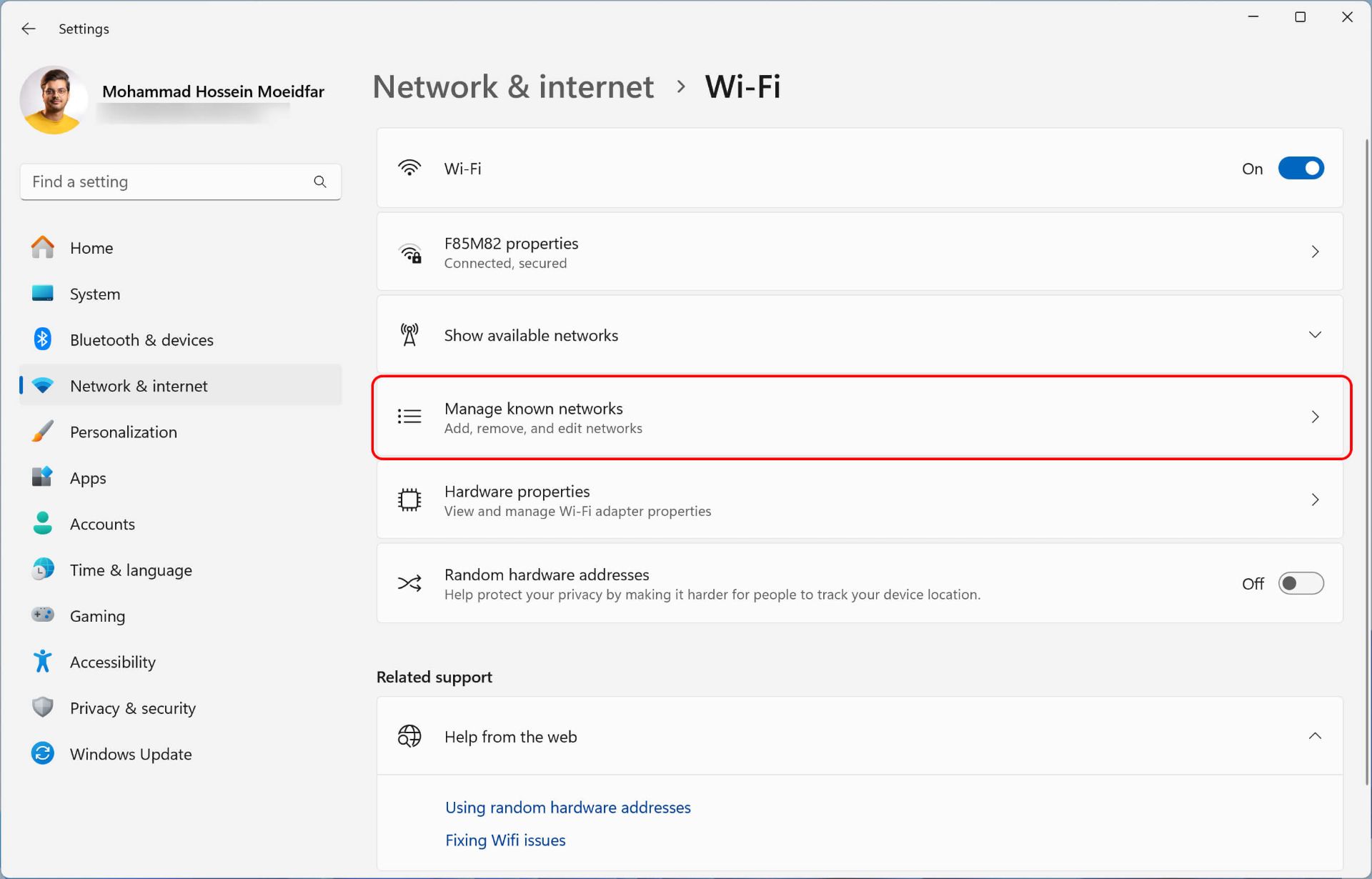Viewport: 1372px width, 879px height.
Task: Go to Bluetooth & devices
Action: [180, 339]
